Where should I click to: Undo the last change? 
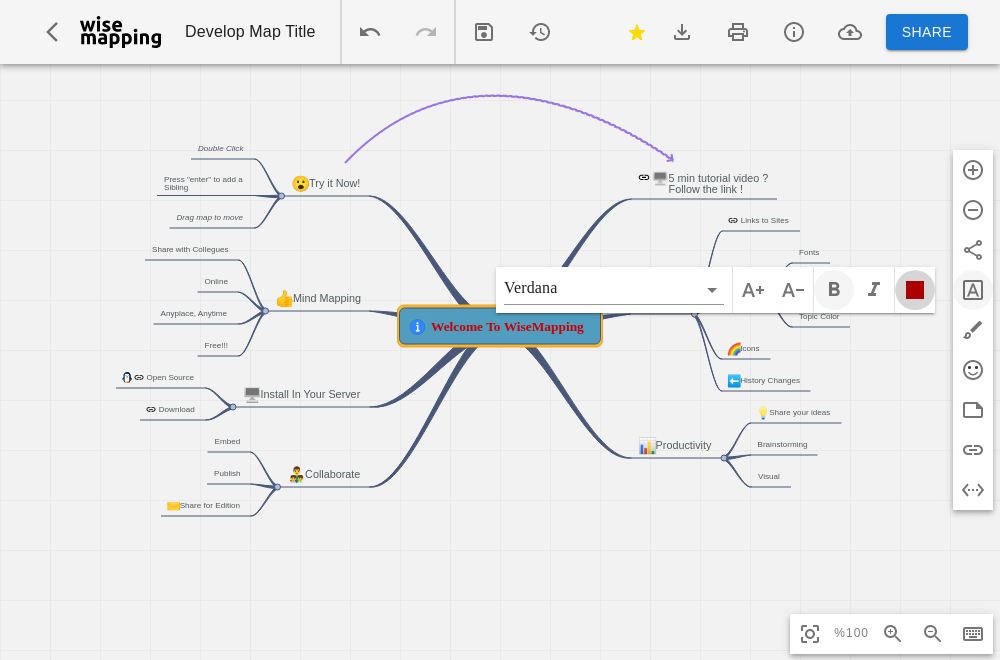point(370,32)
